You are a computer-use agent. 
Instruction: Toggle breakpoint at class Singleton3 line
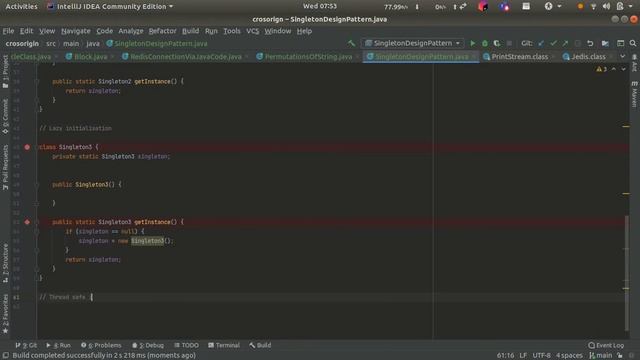click(x=27, y=147)
